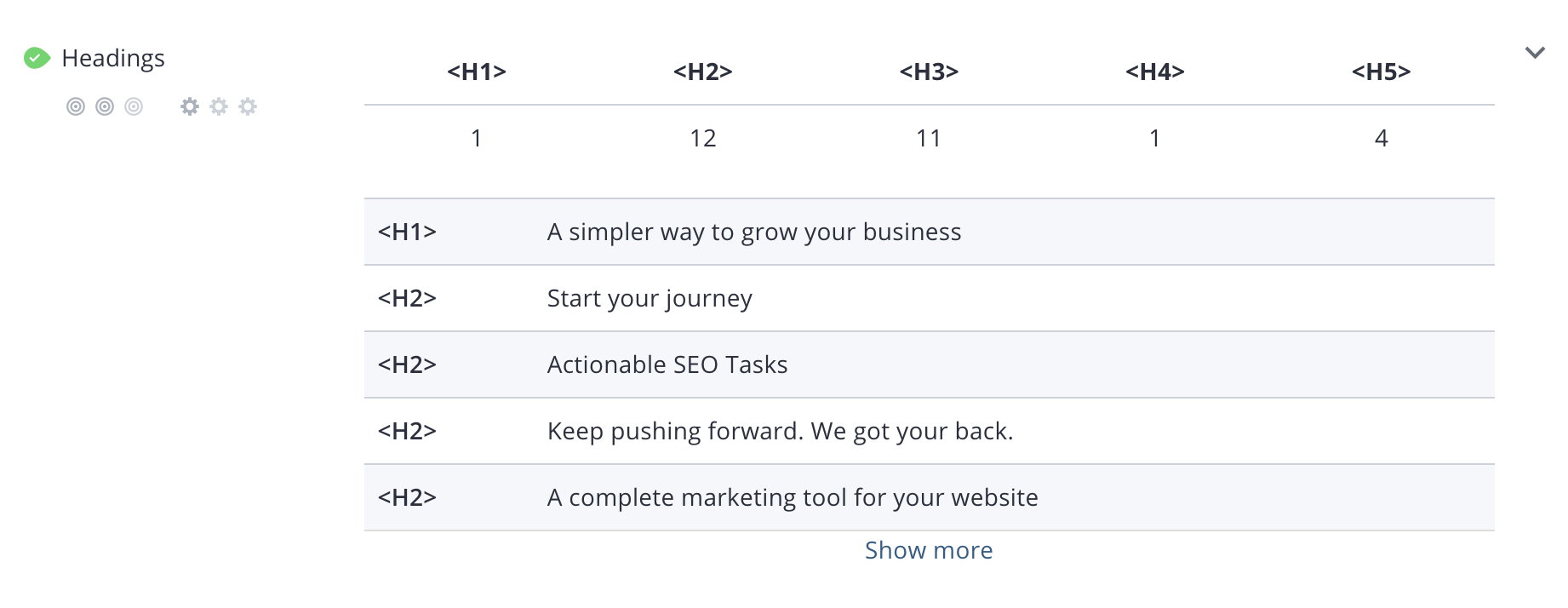
Task: Click the second target impact icon
Action: 105,106
